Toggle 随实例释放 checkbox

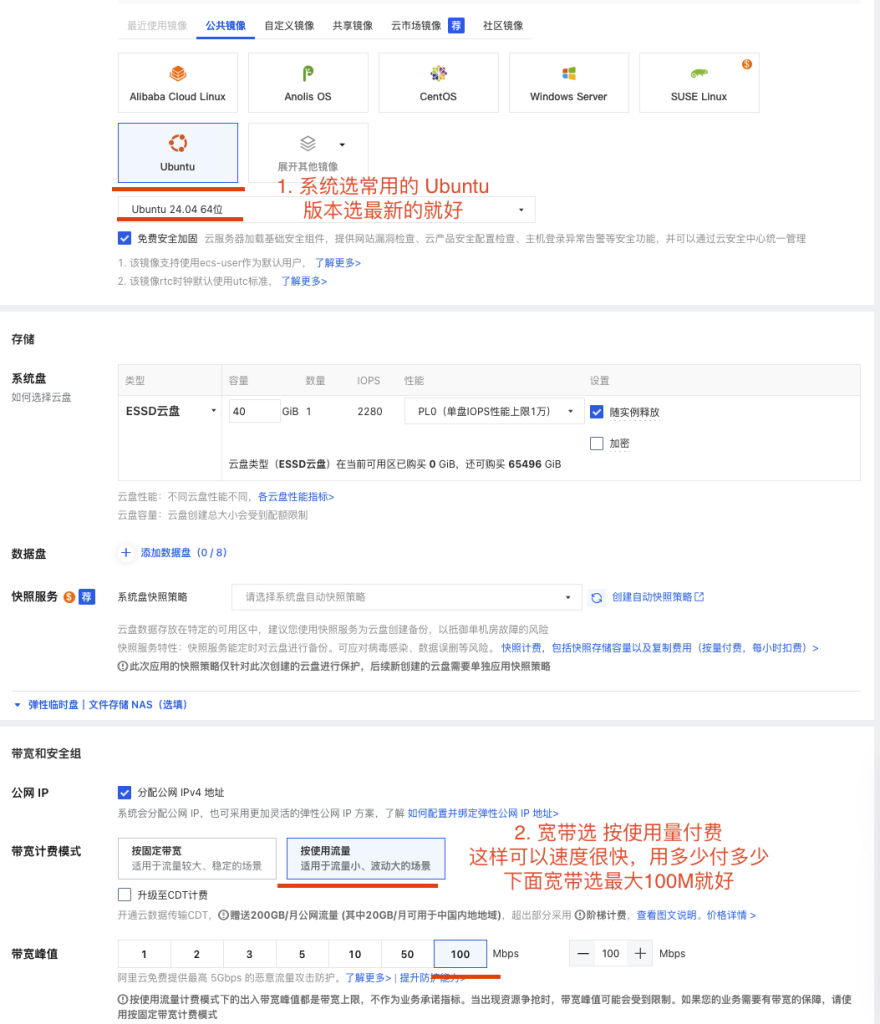[596, 412]
